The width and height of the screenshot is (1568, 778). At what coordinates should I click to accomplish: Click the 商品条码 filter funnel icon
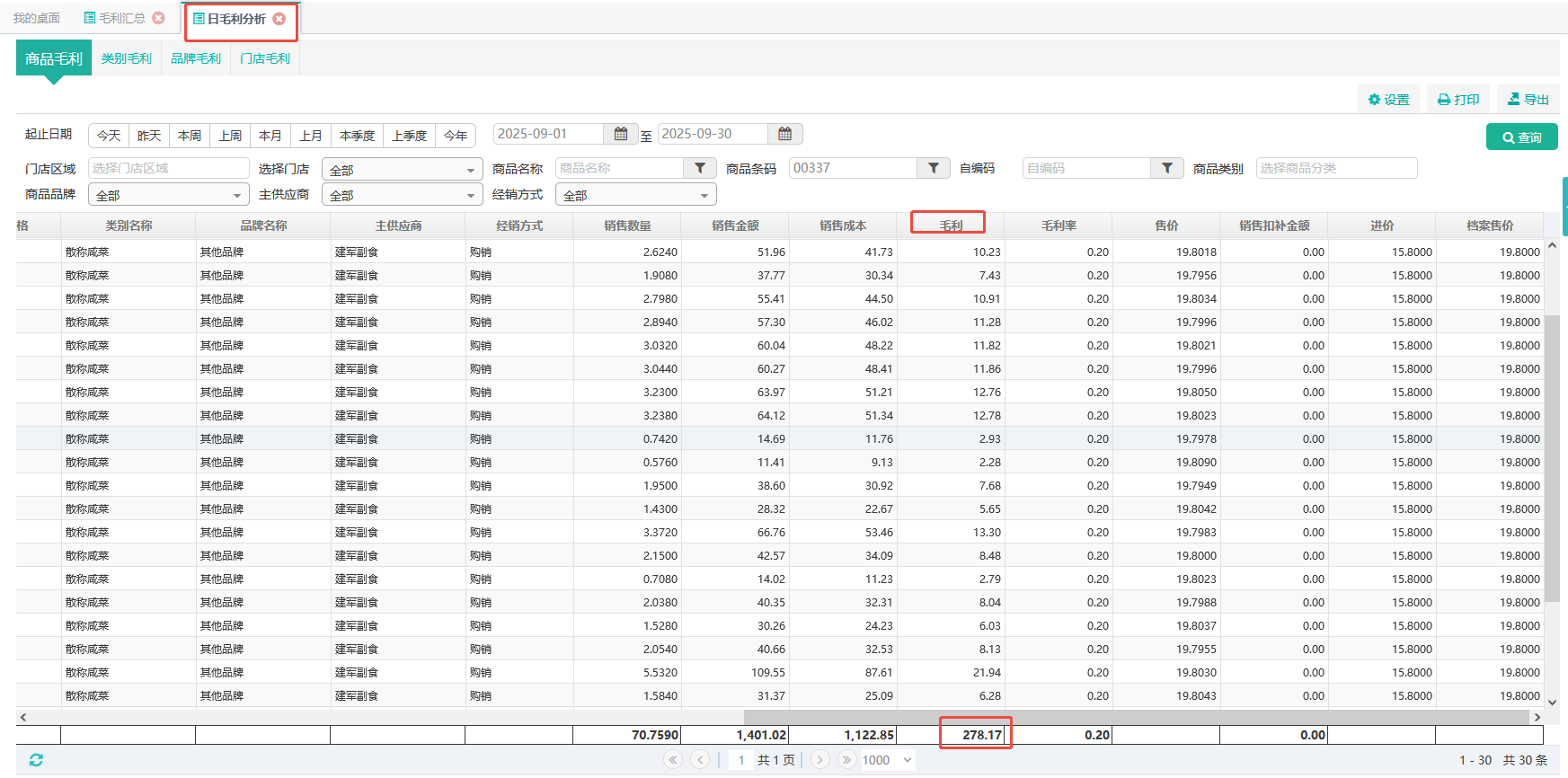(934, 168)
